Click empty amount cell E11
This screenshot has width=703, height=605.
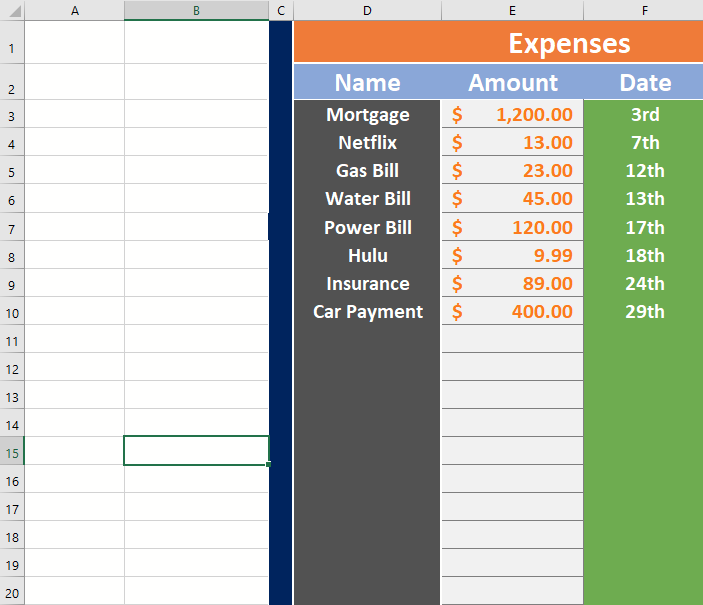512,339
